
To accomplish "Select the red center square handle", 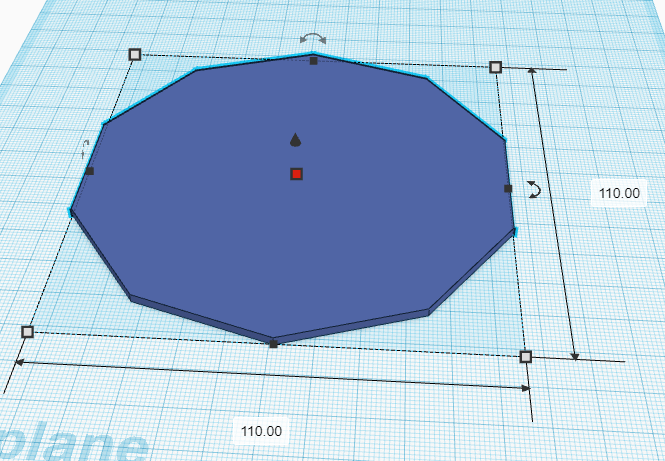I will [x=296, y=174].
